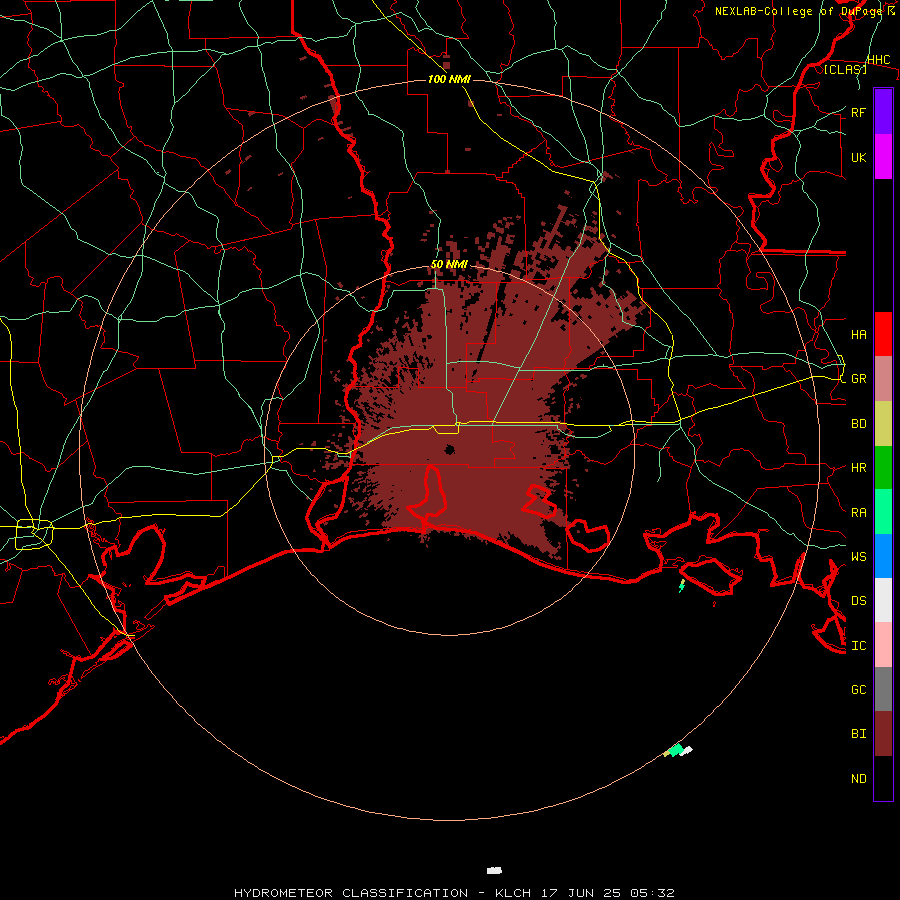Click the DS white legend swatch
Screen dimensions: 900x900
tap(883, 600)
